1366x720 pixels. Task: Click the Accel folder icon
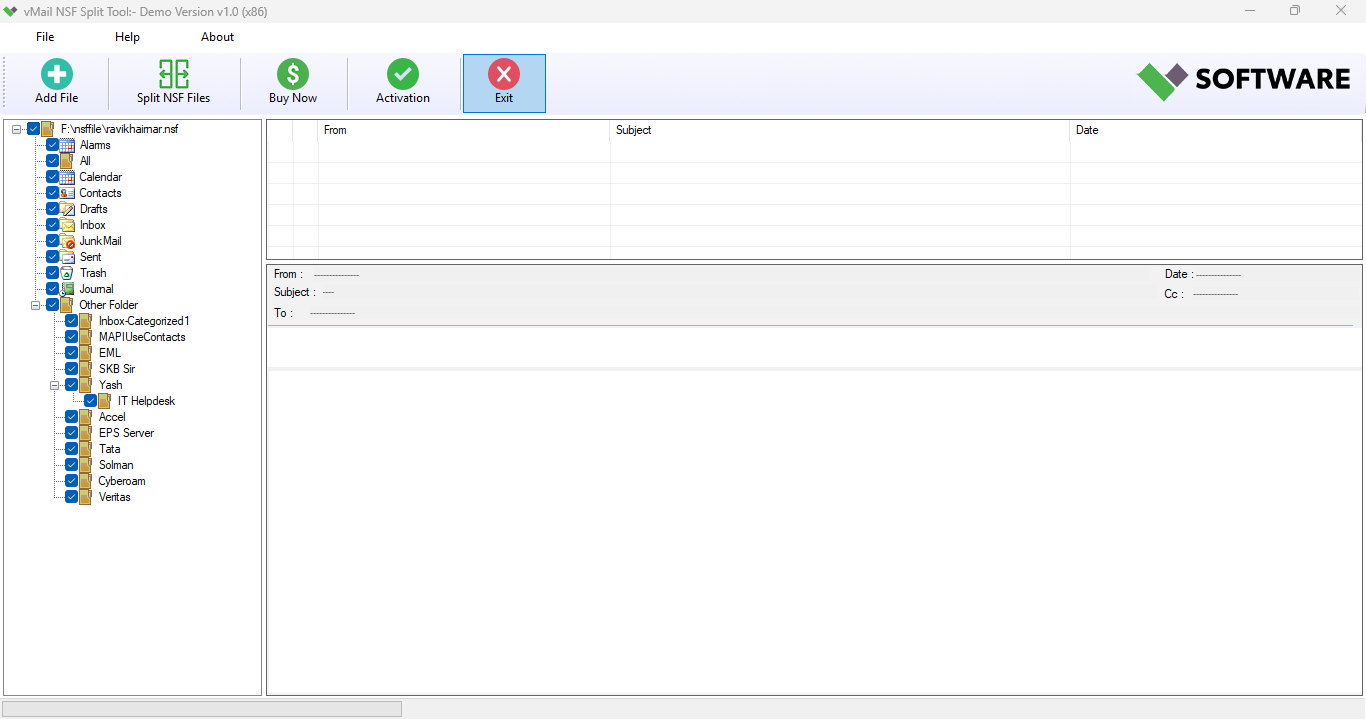[x=87, y=417]
